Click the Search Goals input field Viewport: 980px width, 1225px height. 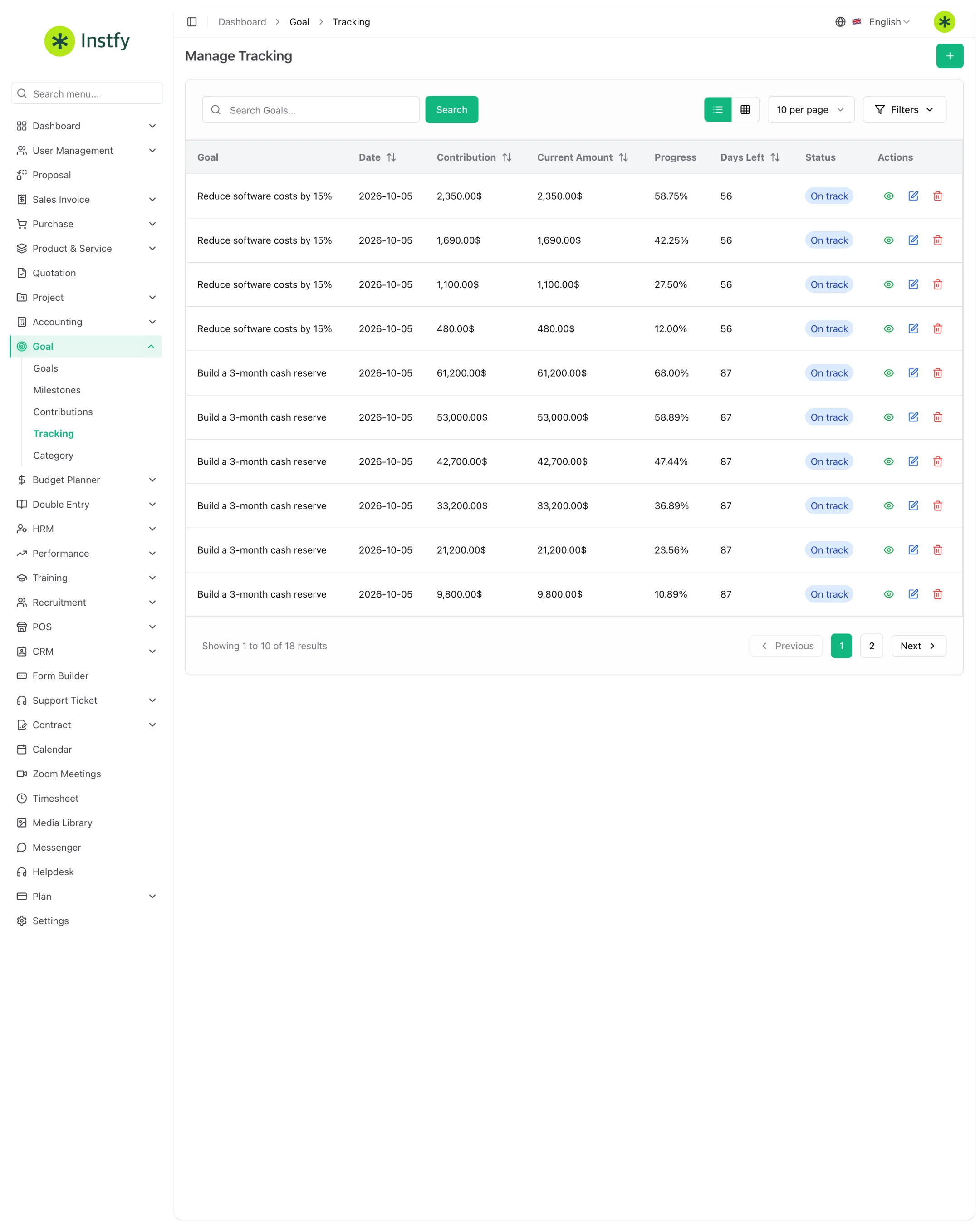click(311, 110)
